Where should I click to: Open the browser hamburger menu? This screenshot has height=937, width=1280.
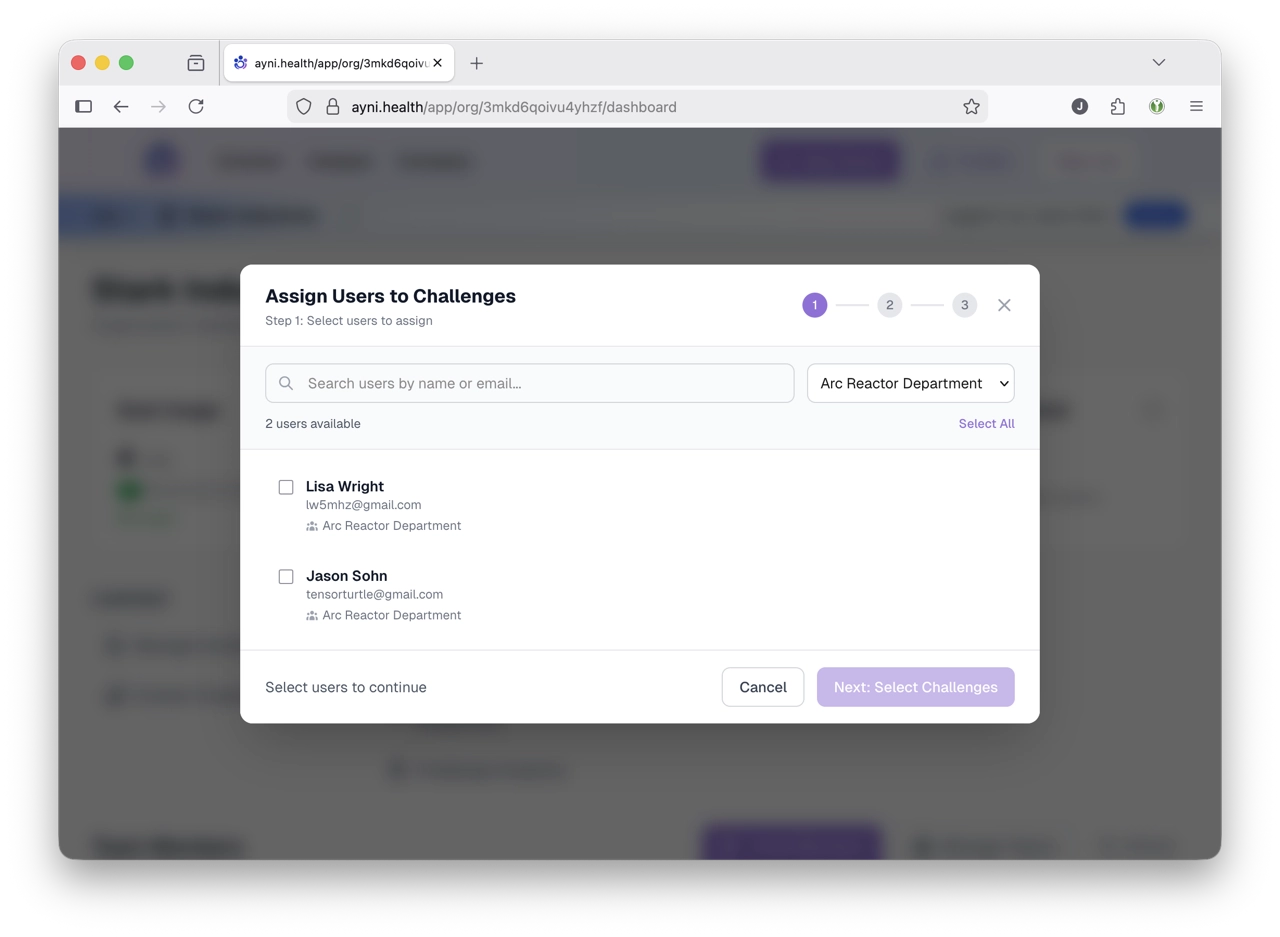coord(1196,106)
